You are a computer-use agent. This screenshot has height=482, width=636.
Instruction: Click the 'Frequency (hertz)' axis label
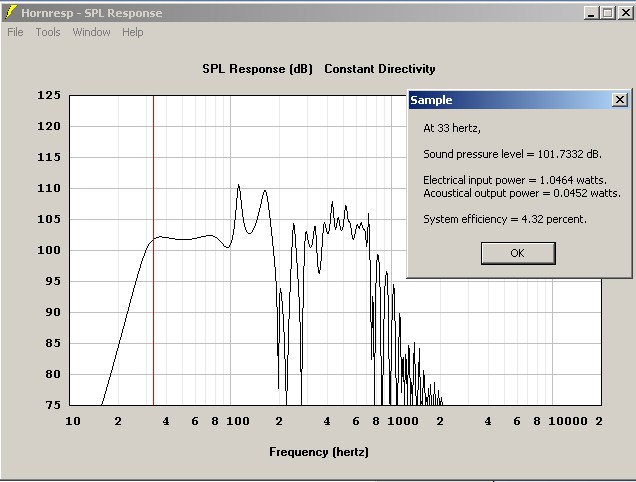pyautogui.click(x=319, y=452)
